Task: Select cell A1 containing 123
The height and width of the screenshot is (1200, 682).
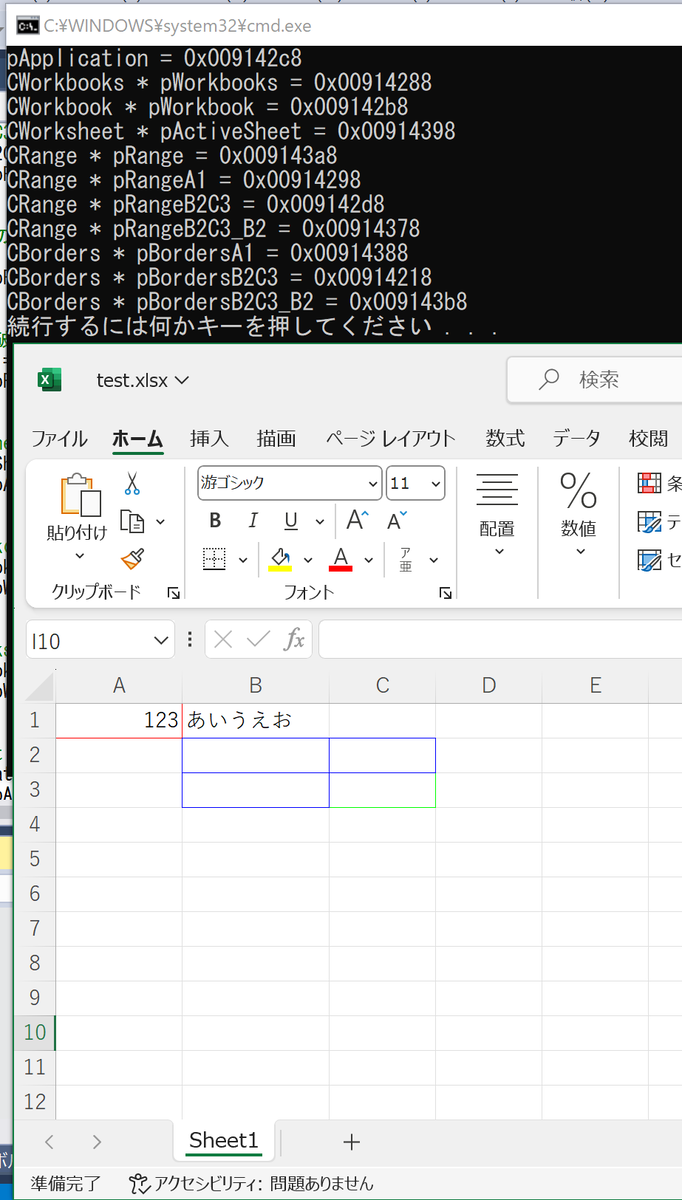Action: point(119,720)
